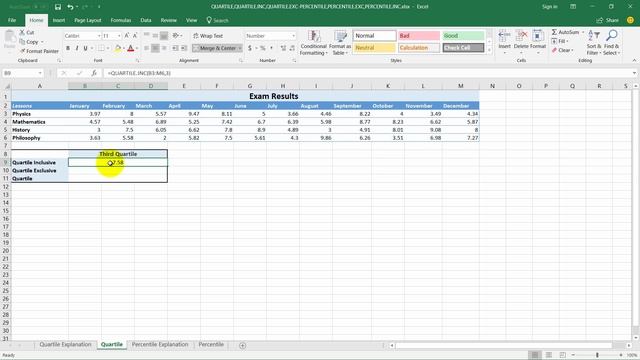640x360 pixels.
Task: Toggle bold formatting
Action: tap(68, 48)
